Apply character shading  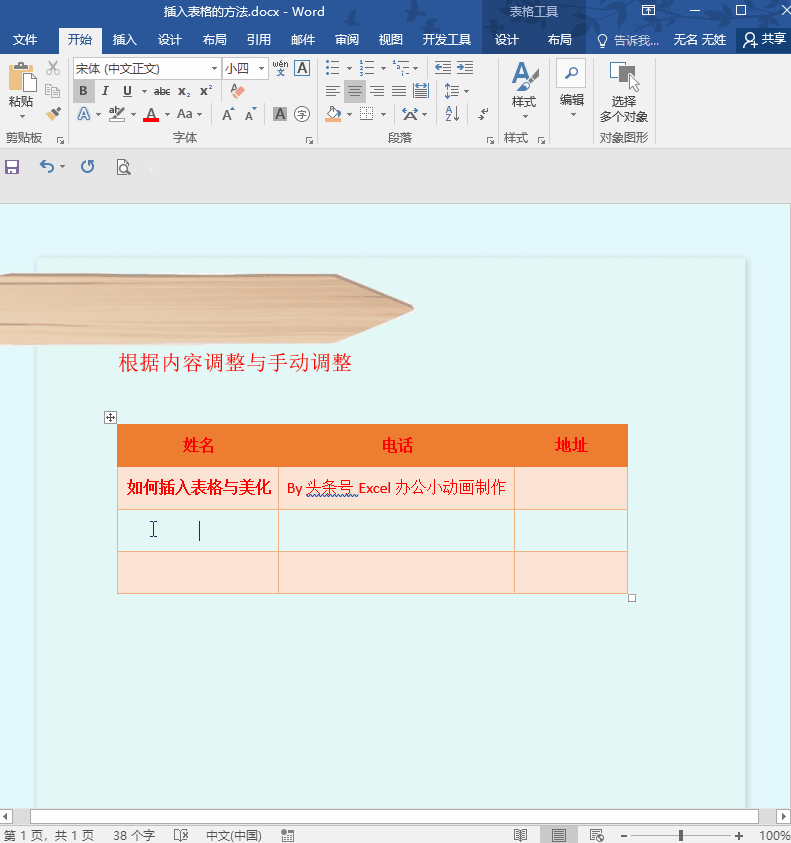point(280,114)
